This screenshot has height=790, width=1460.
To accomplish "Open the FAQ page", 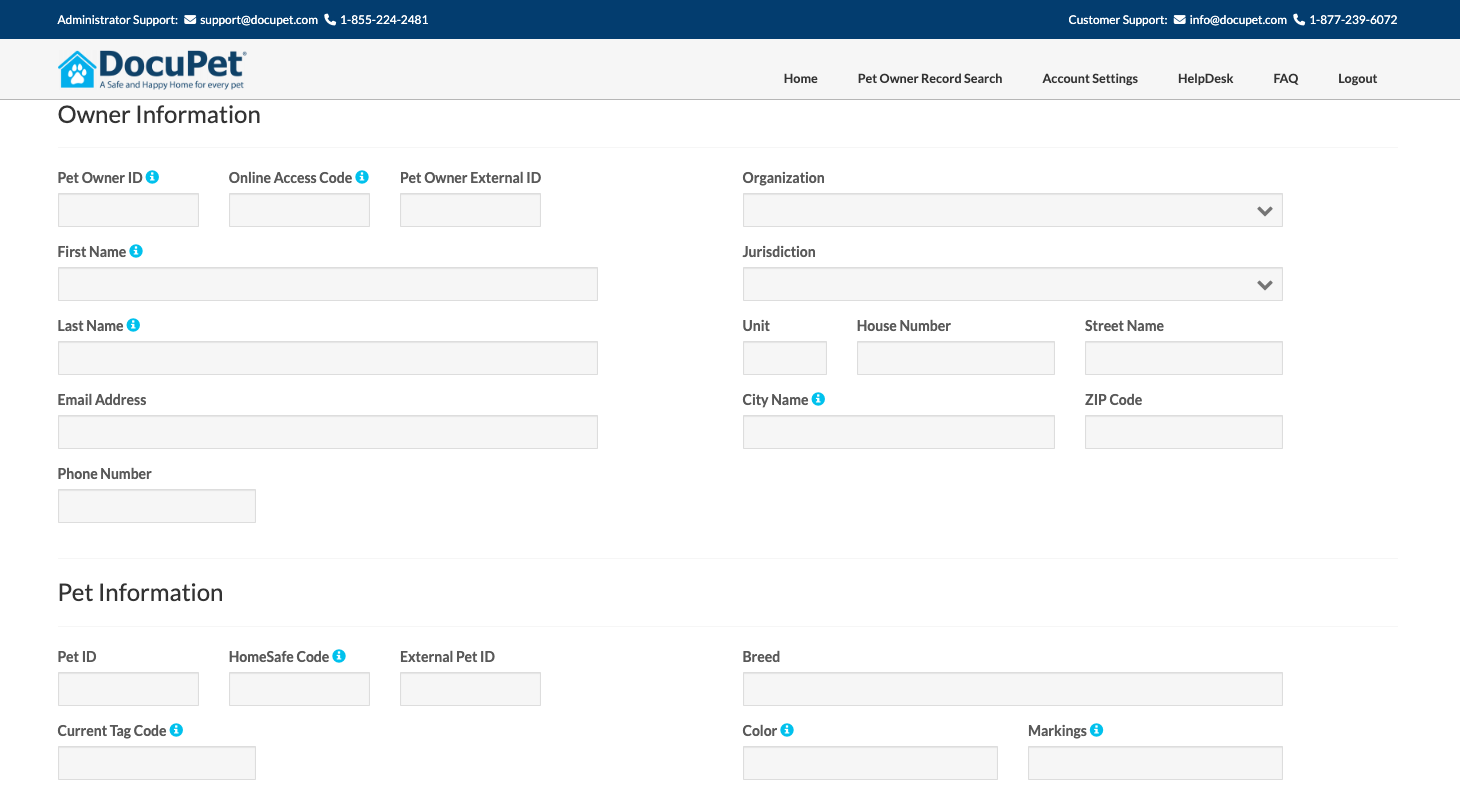I will pyautogui.click(x=1285, y=78).
